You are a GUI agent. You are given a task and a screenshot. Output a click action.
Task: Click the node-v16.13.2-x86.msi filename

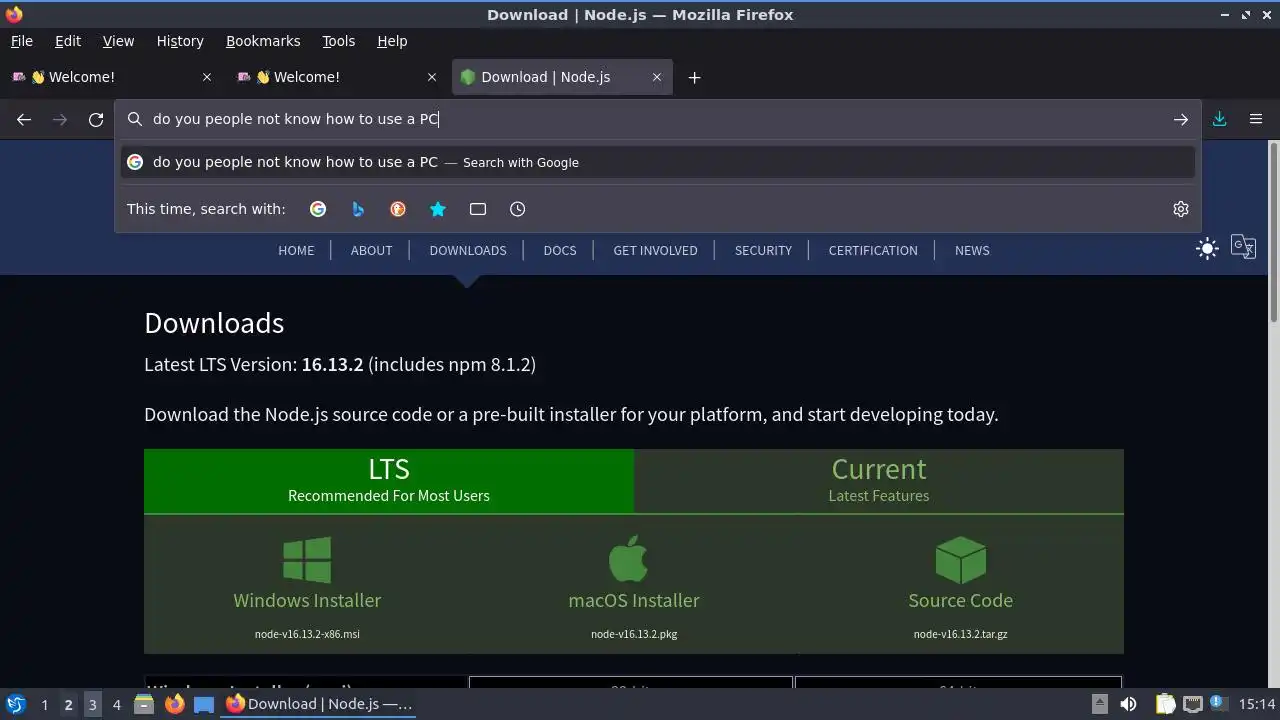click(307, 634)
